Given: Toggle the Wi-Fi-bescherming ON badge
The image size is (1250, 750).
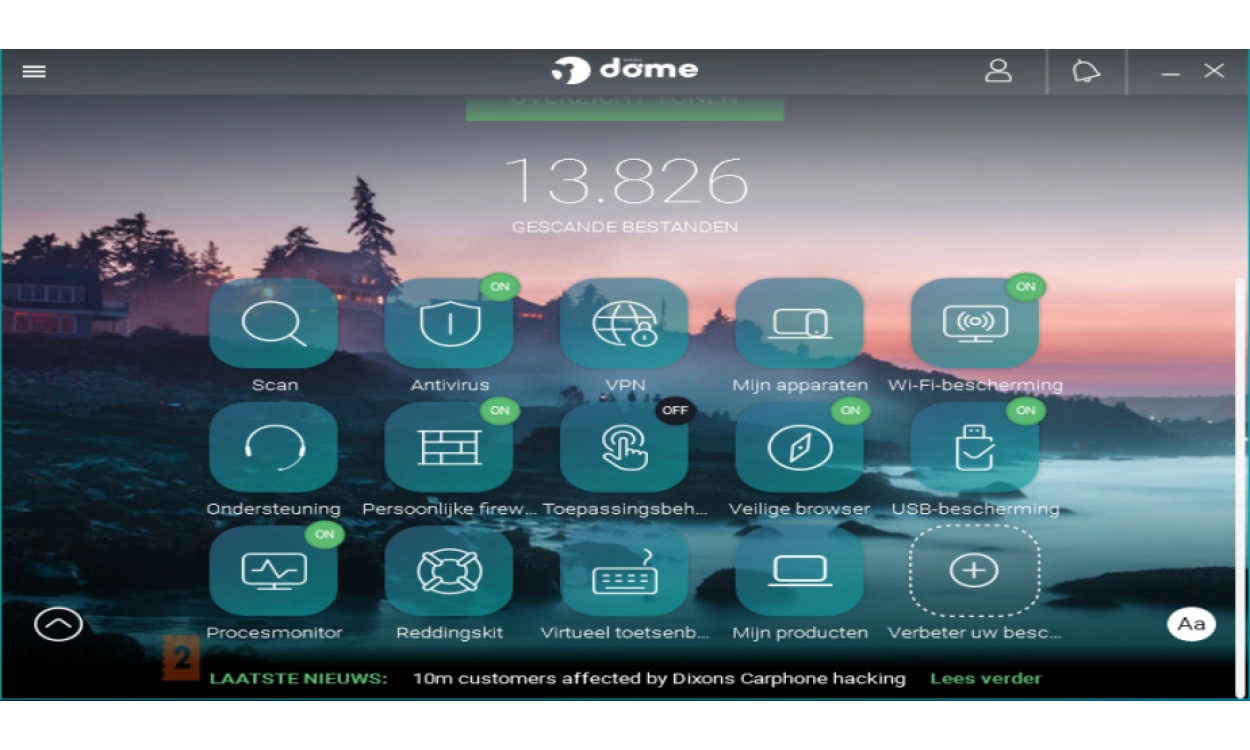Looking at the screenshot, I should coord(1025,287).
